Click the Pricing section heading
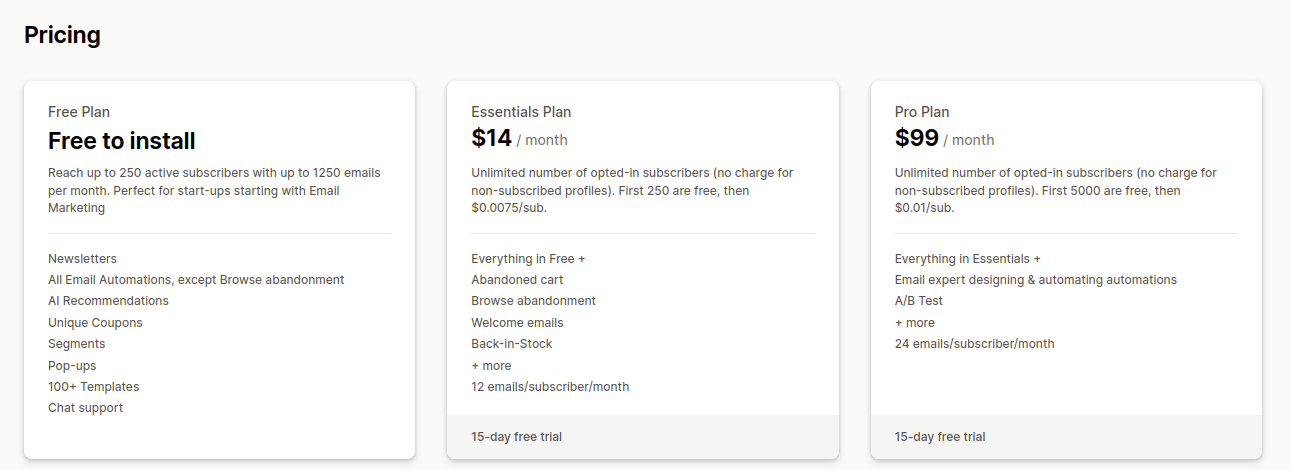The image size is (1291, 470). pos(62,35)
